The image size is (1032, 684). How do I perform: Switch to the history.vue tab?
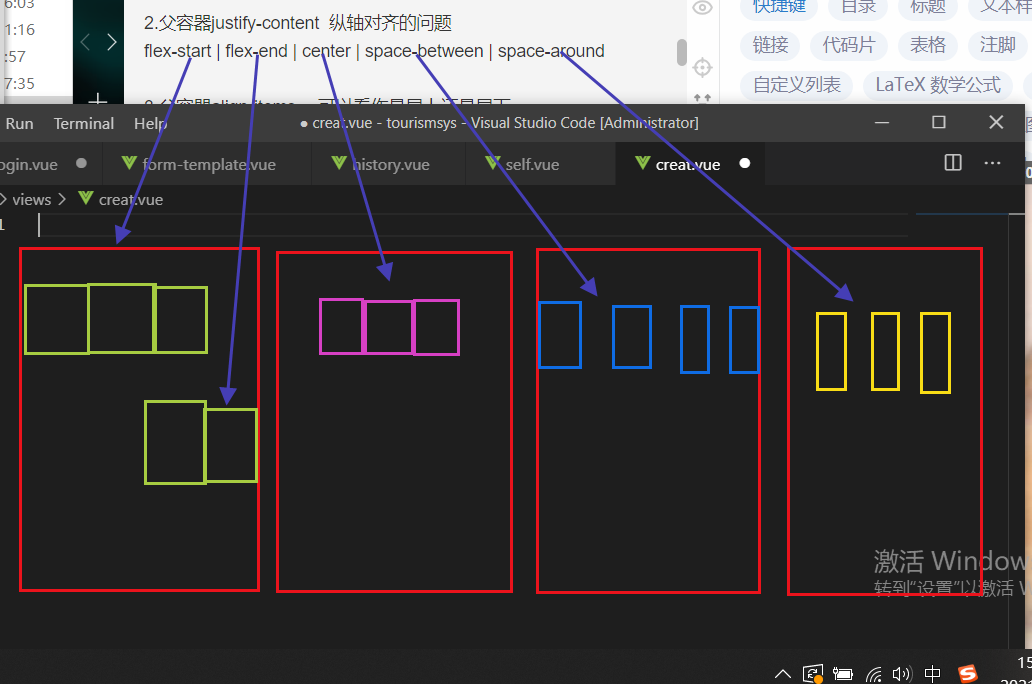pos(389,164)
